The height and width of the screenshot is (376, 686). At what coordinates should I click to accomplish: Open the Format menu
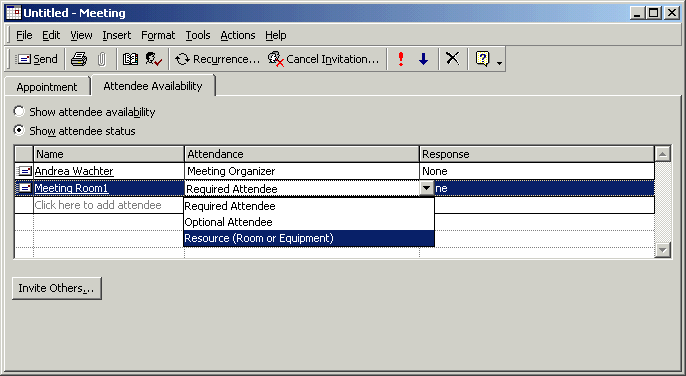pyautogui.click(x=158, y=35)
